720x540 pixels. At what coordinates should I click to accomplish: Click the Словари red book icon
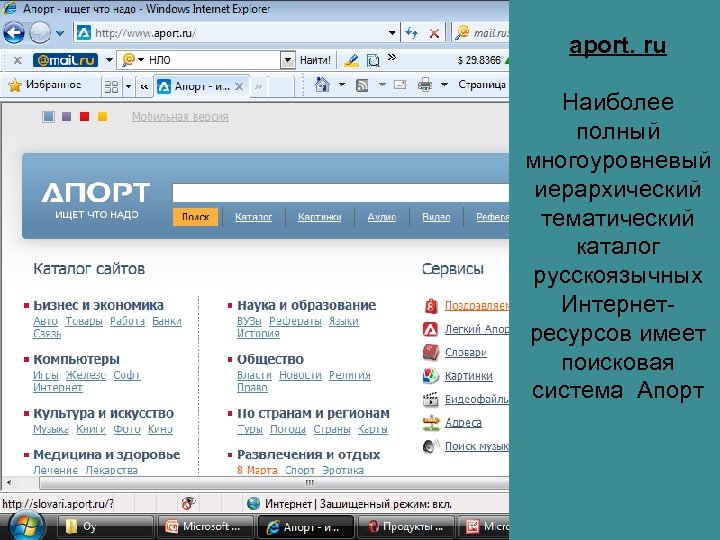(431, 352)
